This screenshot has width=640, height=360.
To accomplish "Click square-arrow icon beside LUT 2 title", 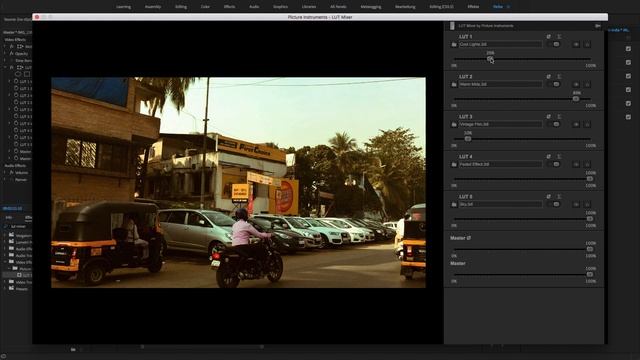I will (549, 77).
